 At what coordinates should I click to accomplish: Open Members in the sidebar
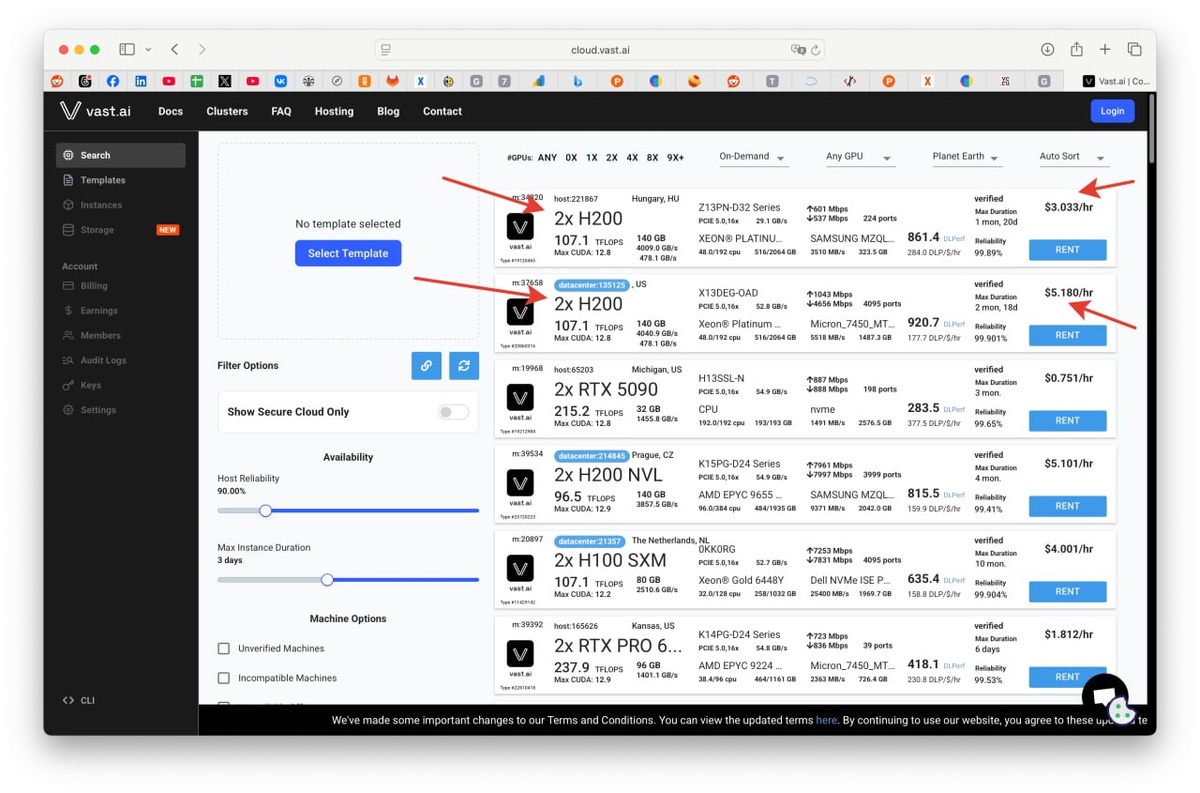point(100,336)
